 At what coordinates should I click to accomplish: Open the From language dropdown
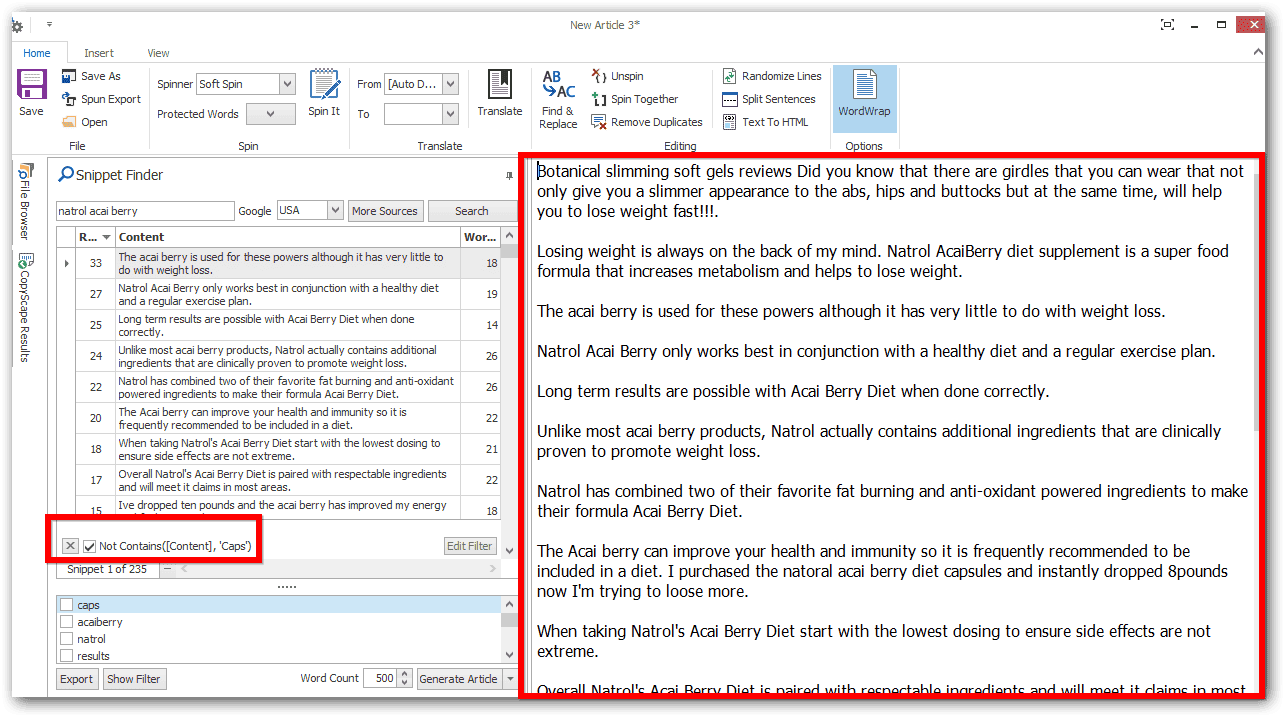450,84
